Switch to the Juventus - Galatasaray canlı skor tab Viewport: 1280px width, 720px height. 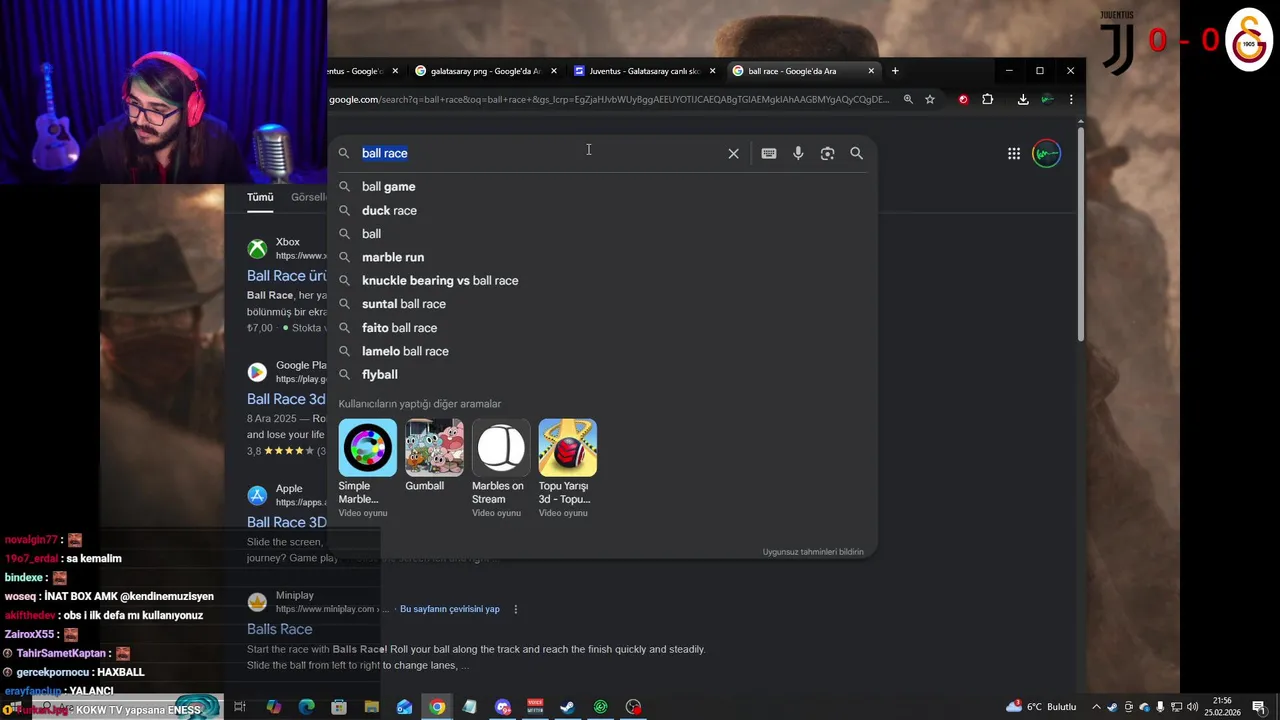(643, 71)
